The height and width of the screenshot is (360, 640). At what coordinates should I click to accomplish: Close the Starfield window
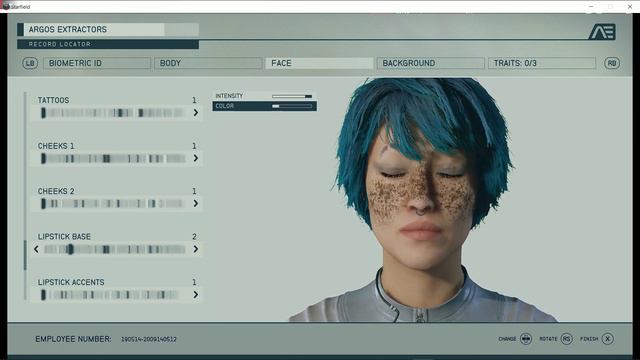[630, 7]
